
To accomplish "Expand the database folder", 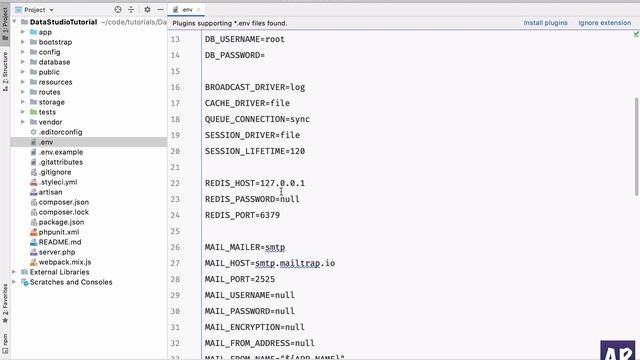I will [23, 62].
